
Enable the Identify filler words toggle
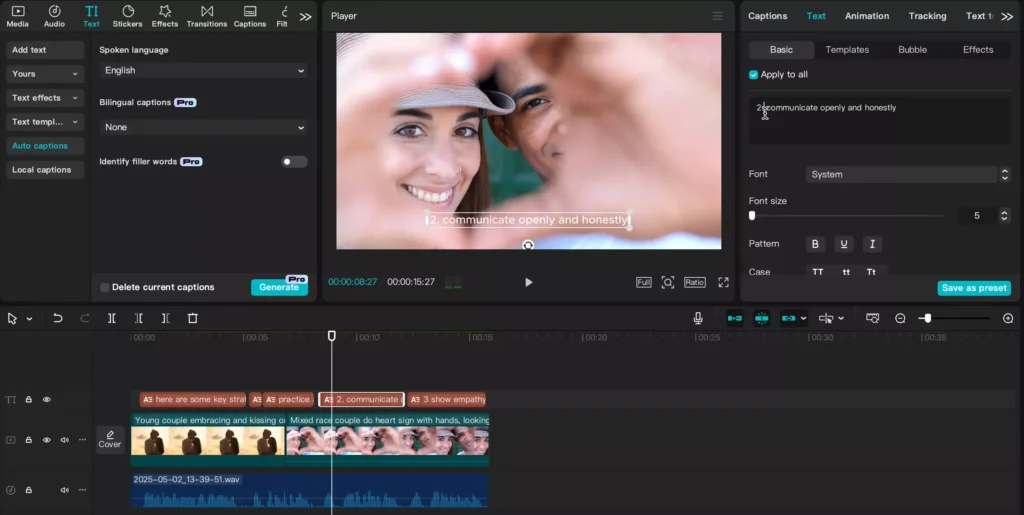294,162
